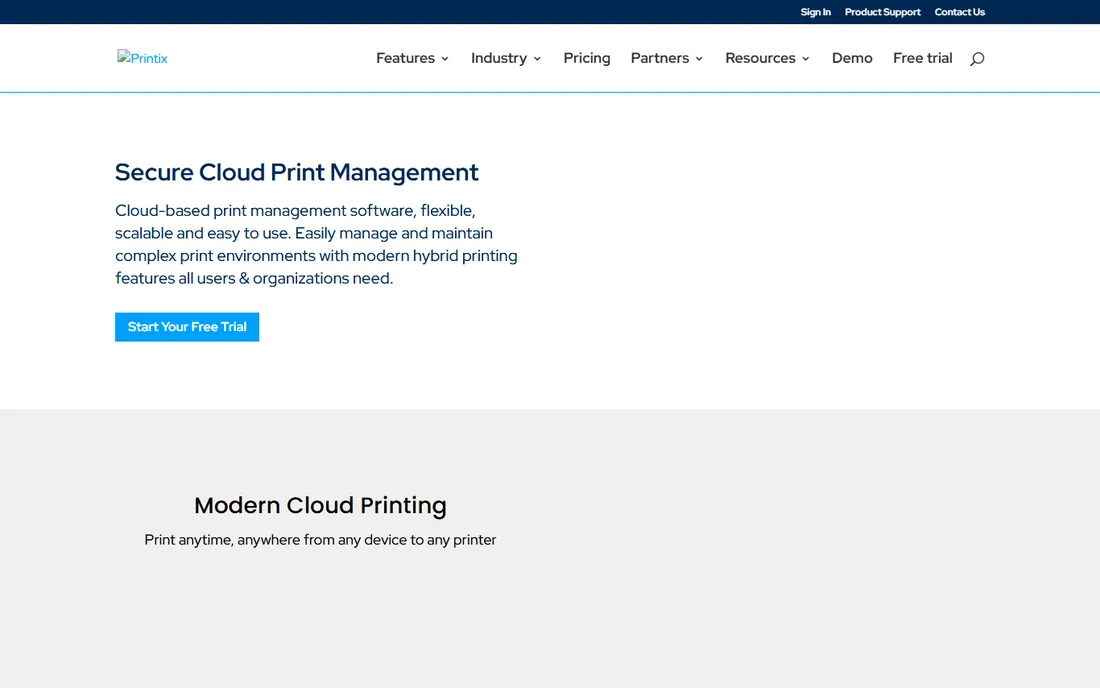Select paragraph starting "Cloud-based print management software"

(x=316, y=244)
